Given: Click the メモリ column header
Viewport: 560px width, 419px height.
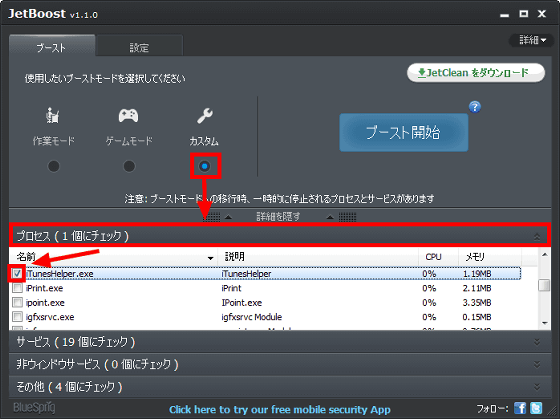Looking at the screenshot, I should [490, 256].
